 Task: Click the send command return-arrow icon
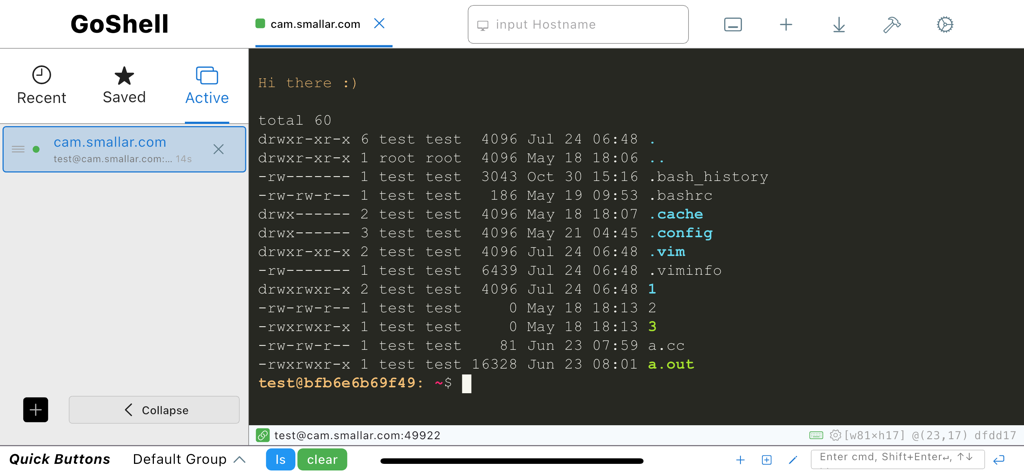[999, 460]
